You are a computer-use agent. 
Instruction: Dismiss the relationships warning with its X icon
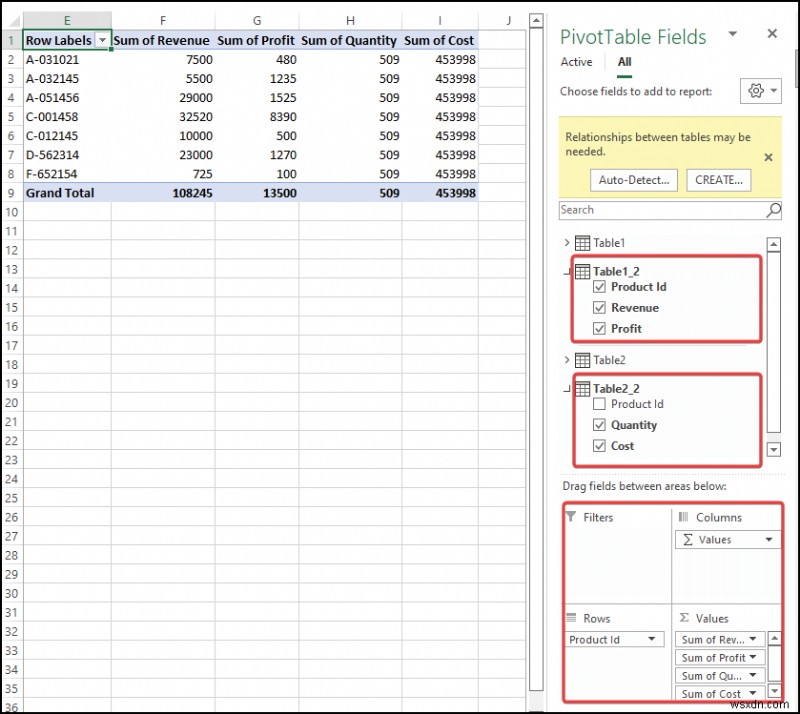pyautogui.click(x=768, y=157)
